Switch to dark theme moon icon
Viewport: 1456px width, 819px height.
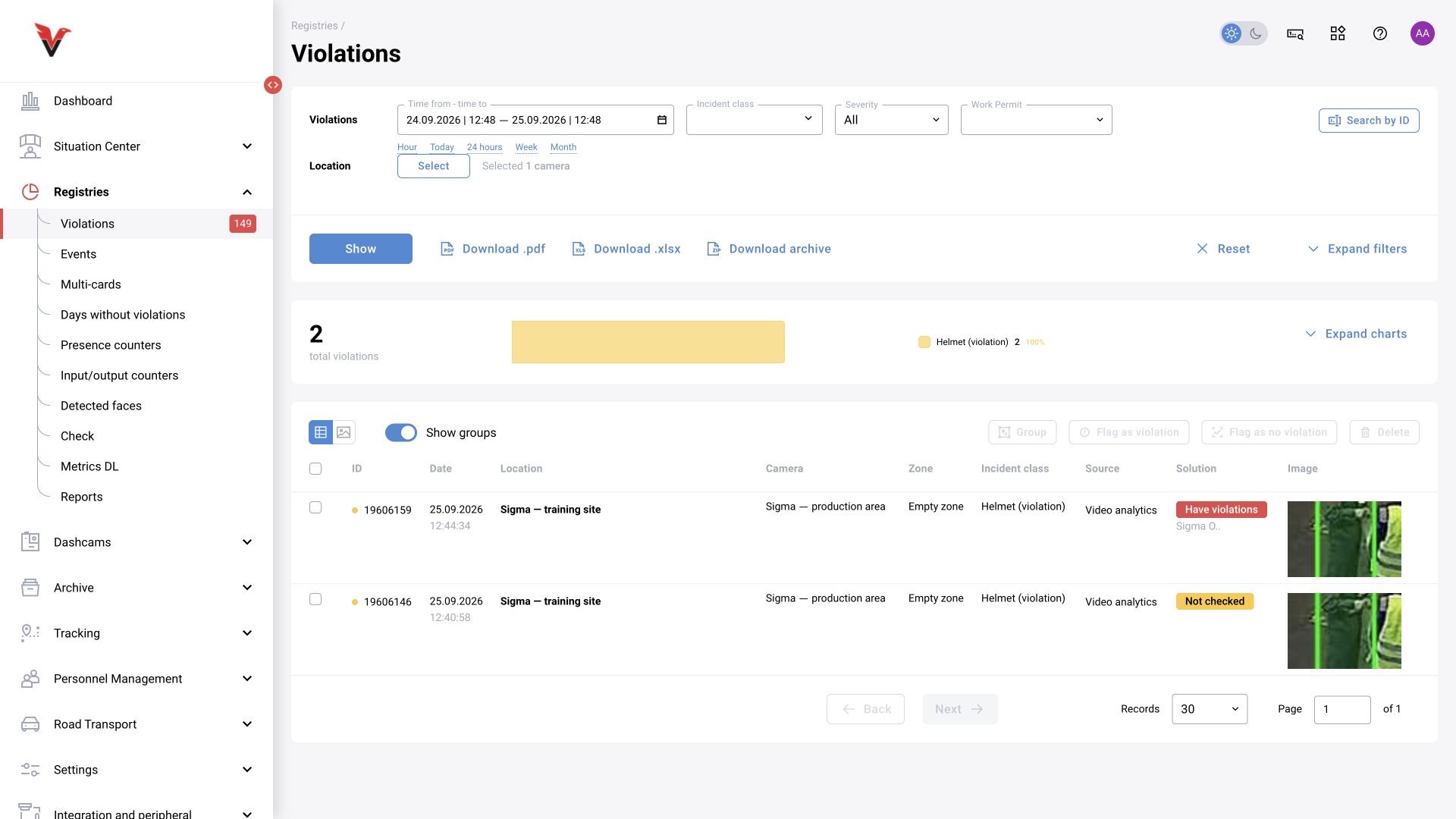coord(1256,33)
